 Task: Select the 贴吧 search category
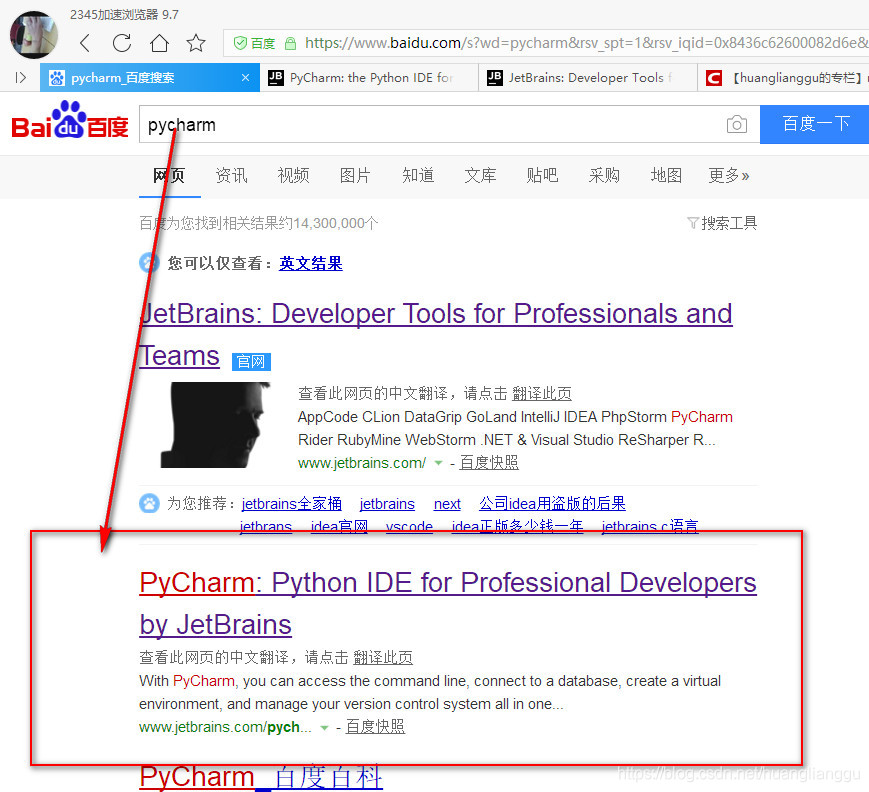tap(542, 175)
